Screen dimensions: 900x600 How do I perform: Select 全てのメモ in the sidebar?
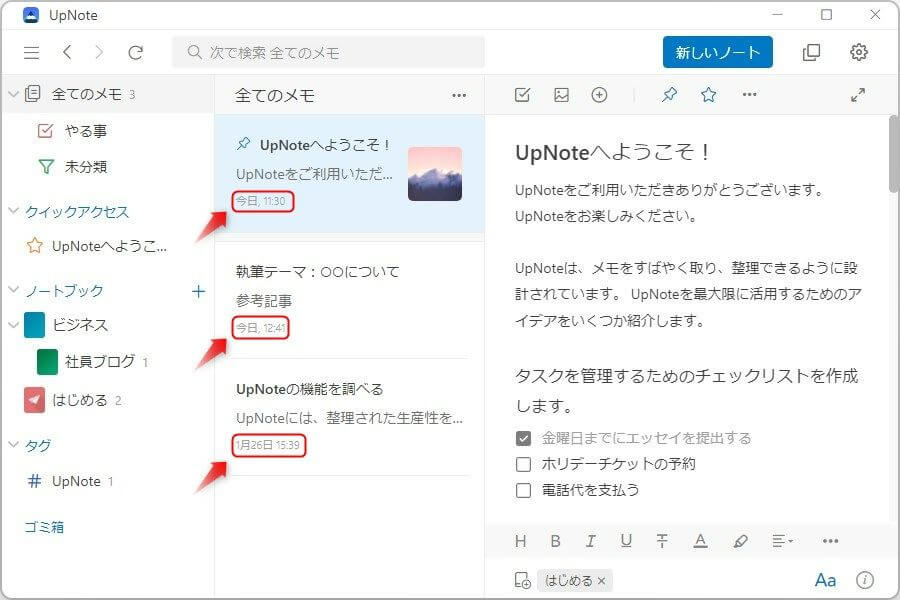[x=108, y=94]
